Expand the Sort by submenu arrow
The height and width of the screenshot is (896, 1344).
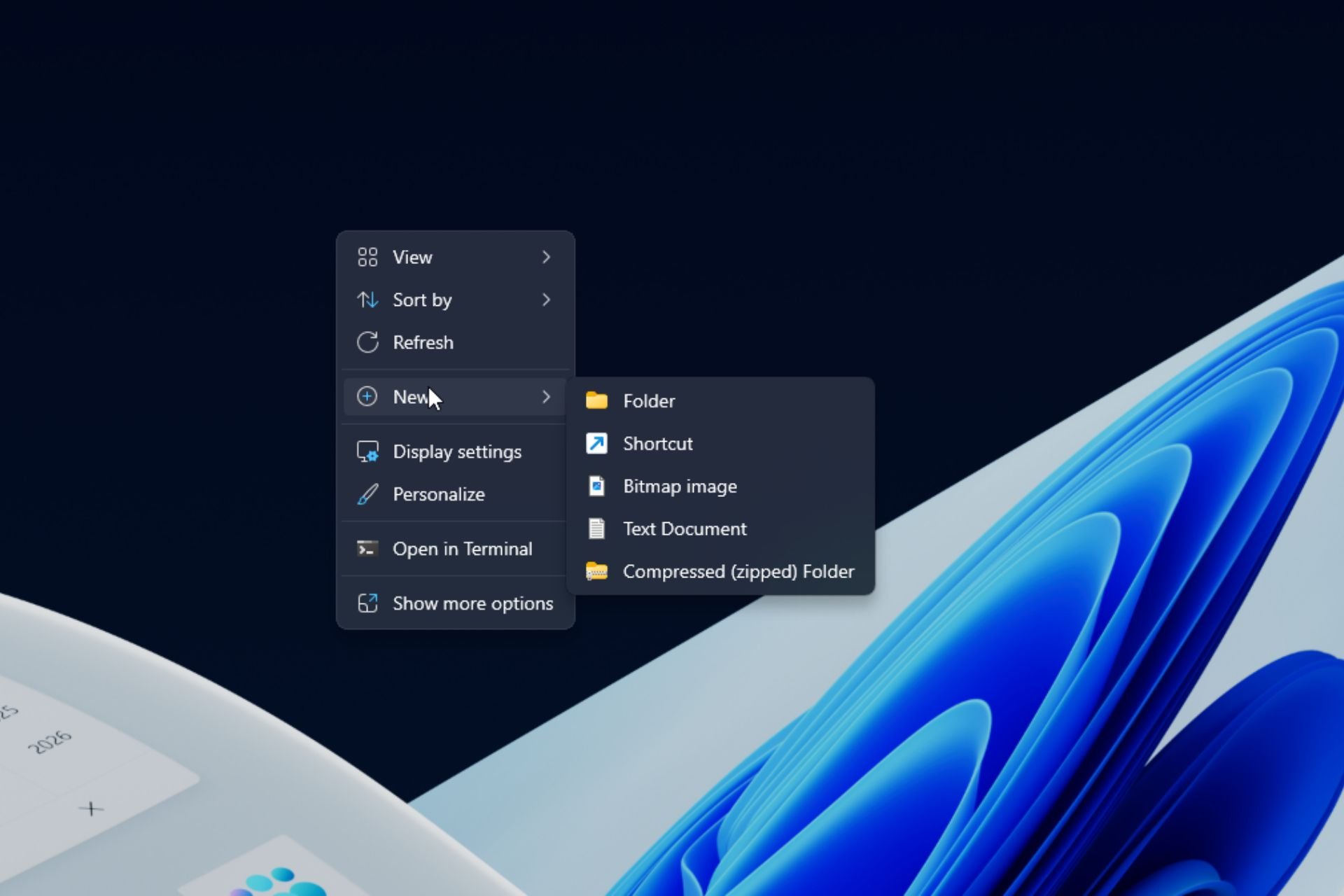click(x=546, y=299)
